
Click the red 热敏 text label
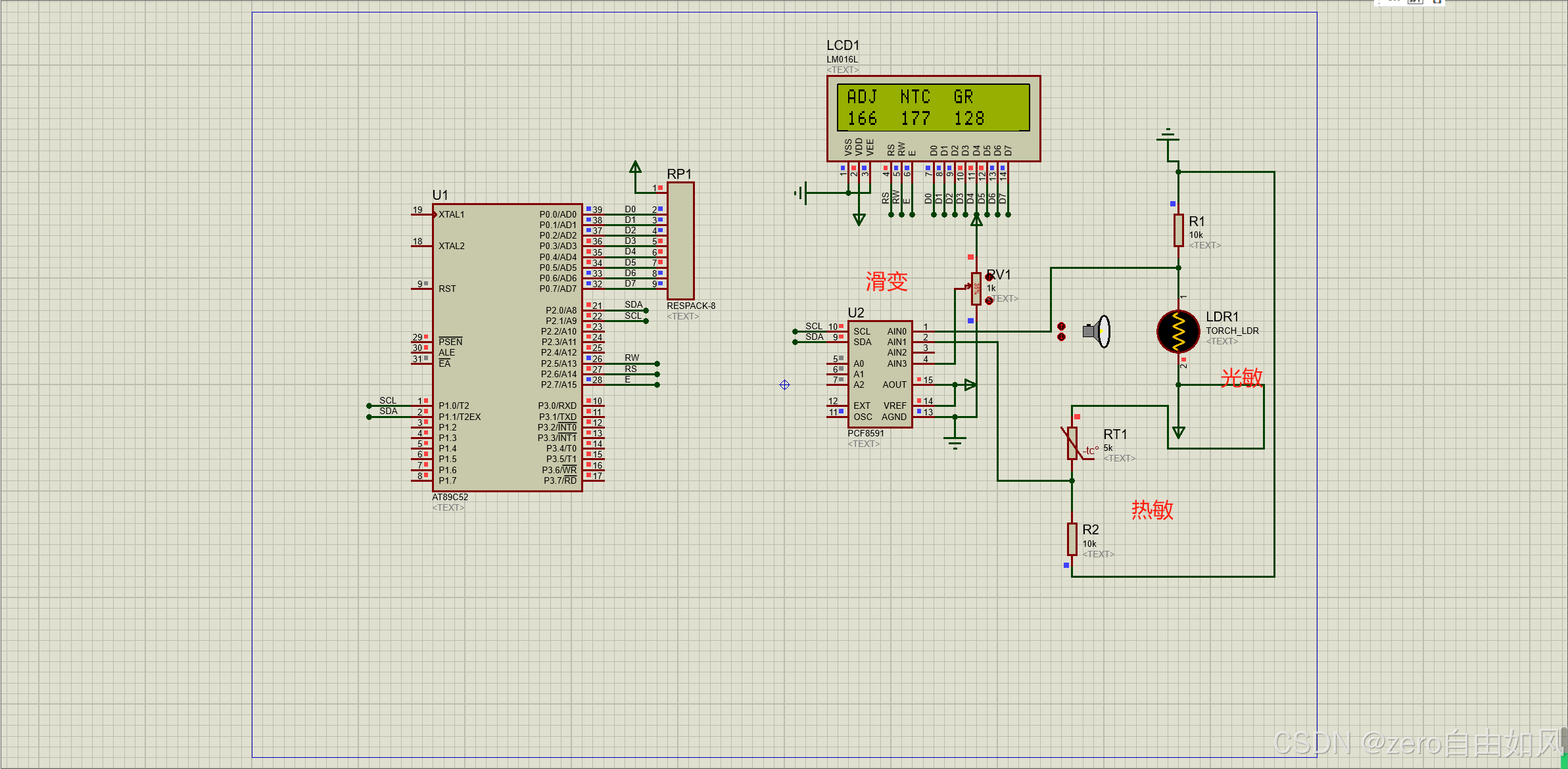pyautogui.click(x=1152, y=509)
